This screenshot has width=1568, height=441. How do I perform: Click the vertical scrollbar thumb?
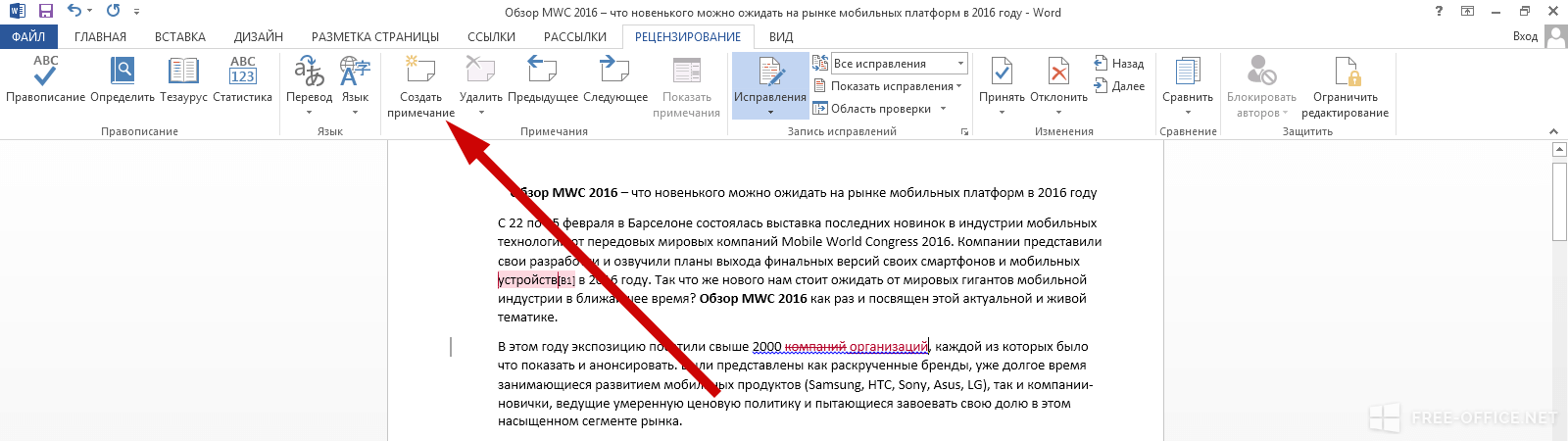tap(1559, 201)
